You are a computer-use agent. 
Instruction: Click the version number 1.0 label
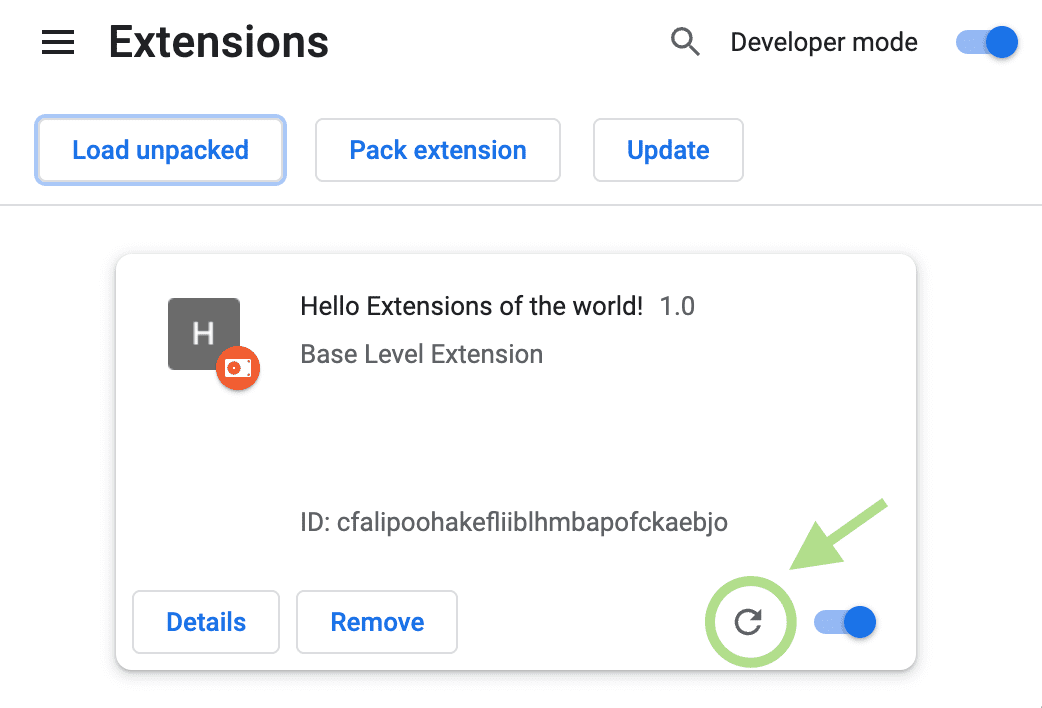tap(677, 306)
